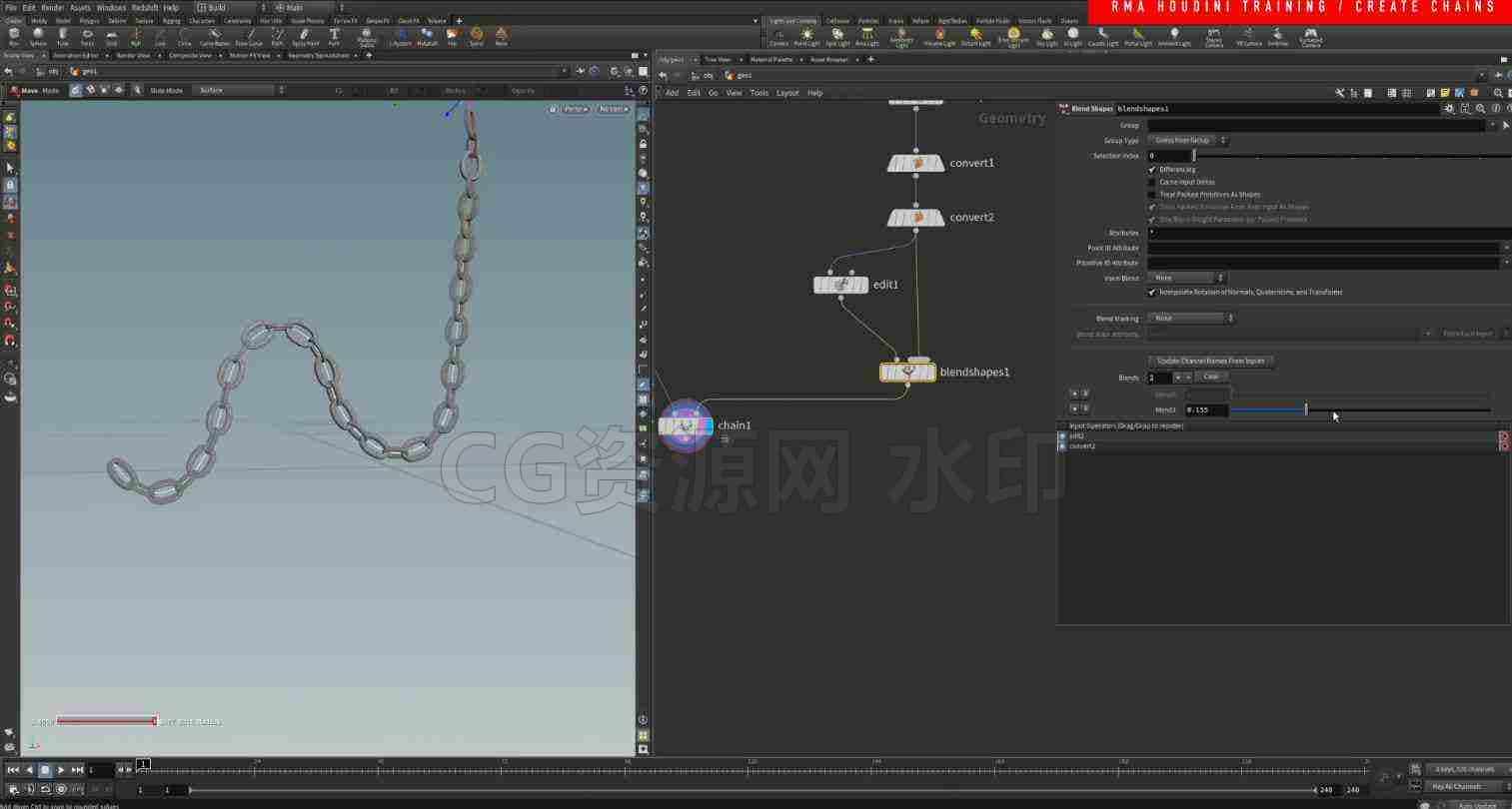Screen dimensions: 1512x809
Task: Click the Clear blends button
Action: pos(1211,378)
